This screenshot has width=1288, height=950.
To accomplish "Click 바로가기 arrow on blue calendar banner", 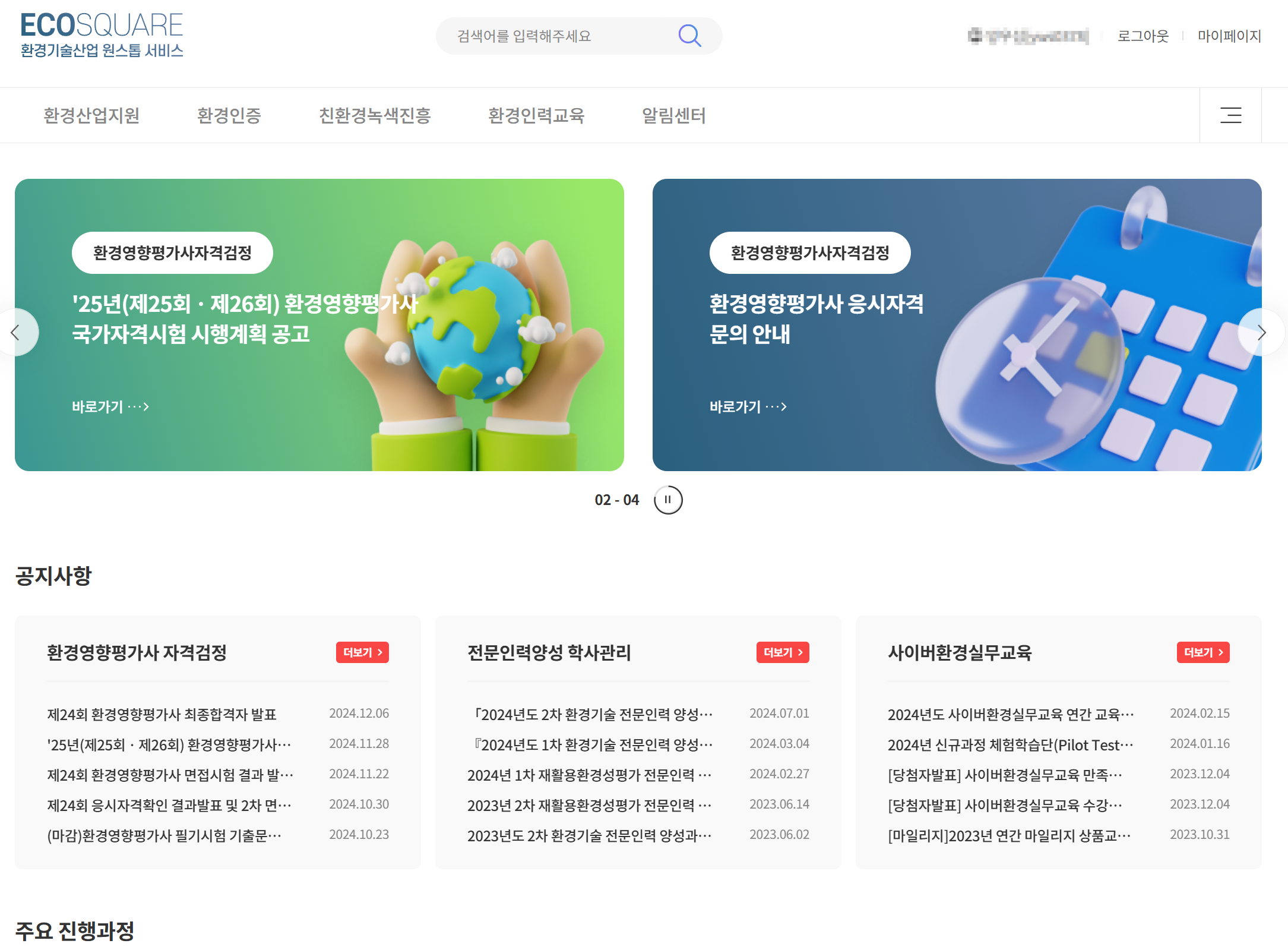I will (x=748, y=407).
